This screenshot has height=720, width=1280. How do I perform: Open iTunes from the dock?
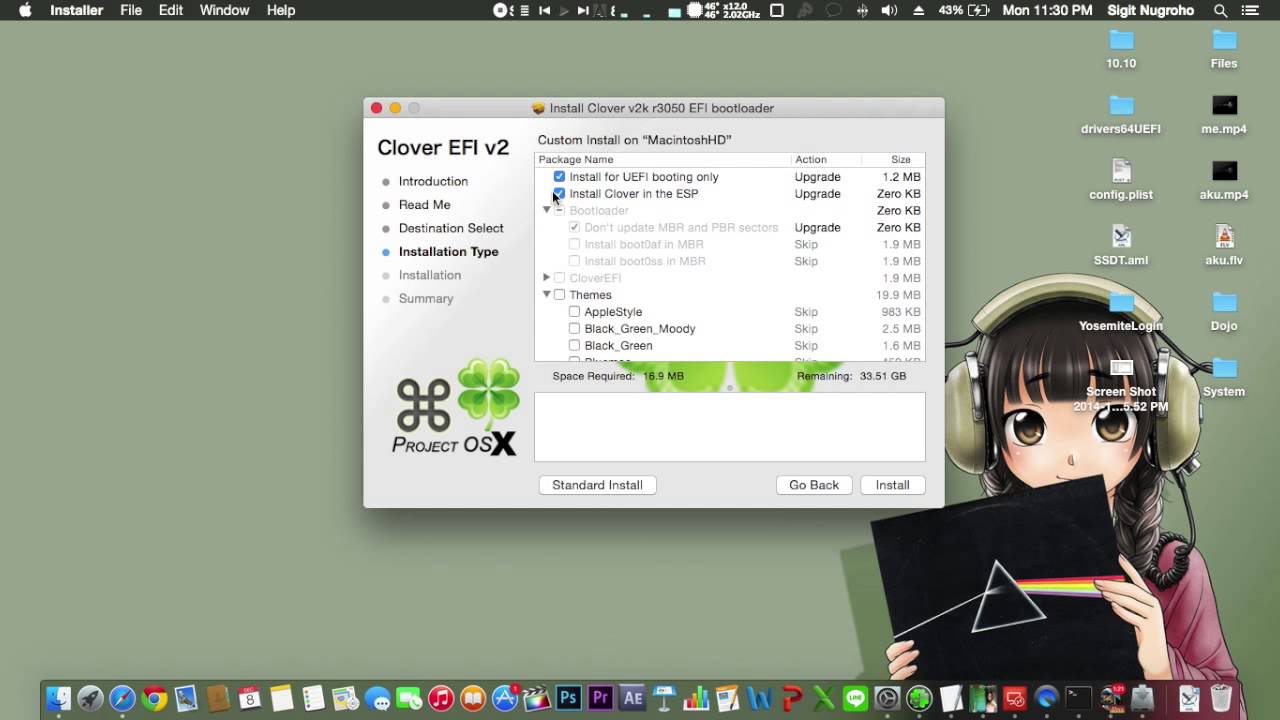[441, 698]
